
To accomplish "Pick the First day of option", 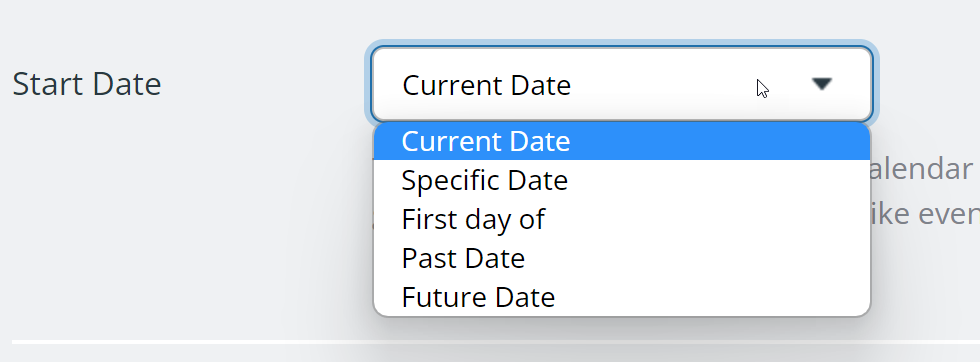I will pos(622,219).
